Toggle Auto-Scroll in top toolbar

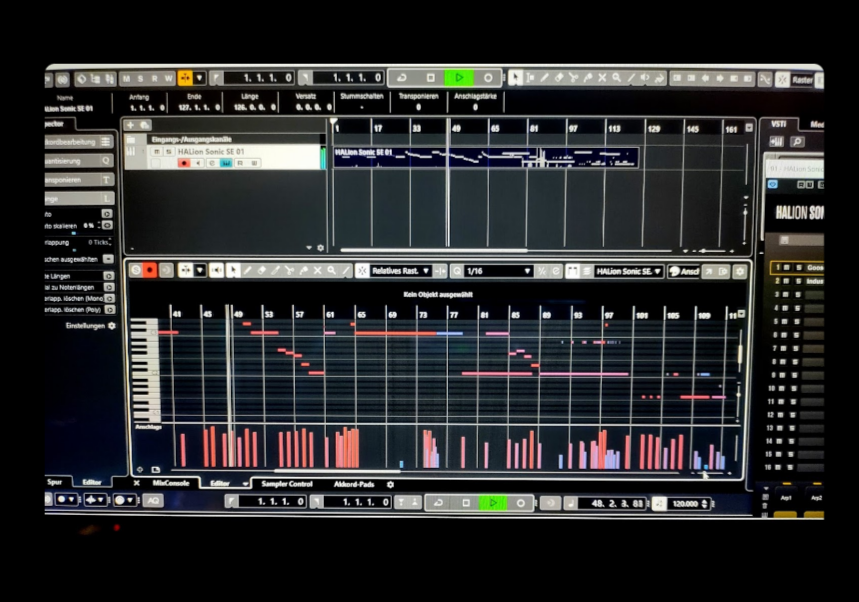click(x=185, y=78)
